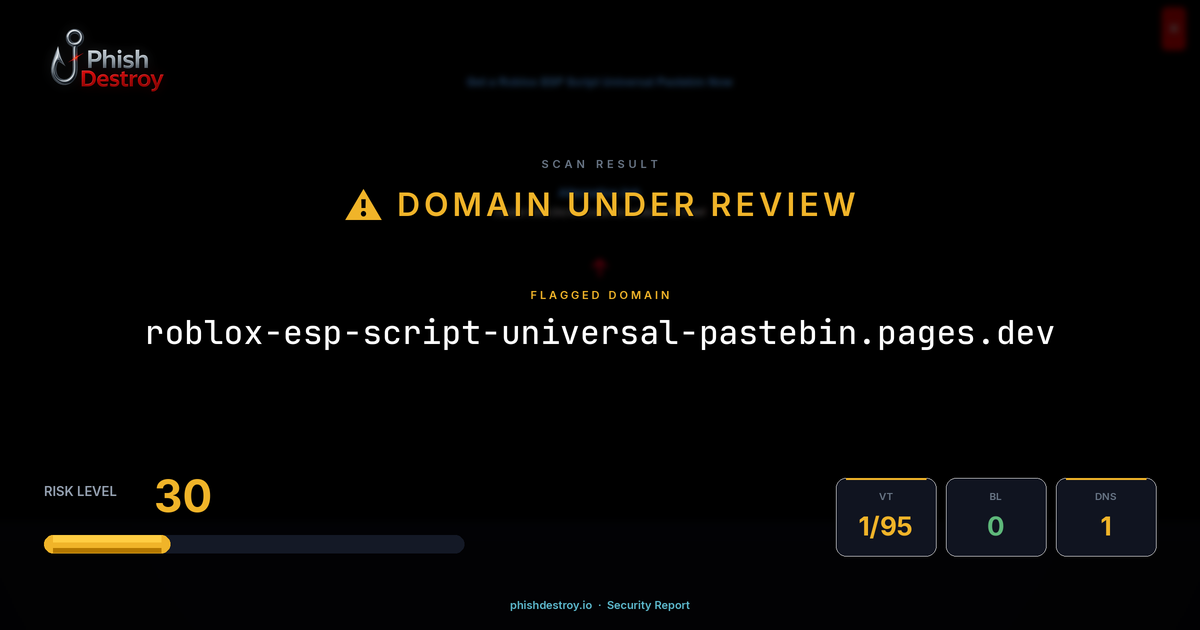The image size is (1200, 630).
Task: Click the DNS icon label on the right stat card
Action: [x=1106, y=494]
